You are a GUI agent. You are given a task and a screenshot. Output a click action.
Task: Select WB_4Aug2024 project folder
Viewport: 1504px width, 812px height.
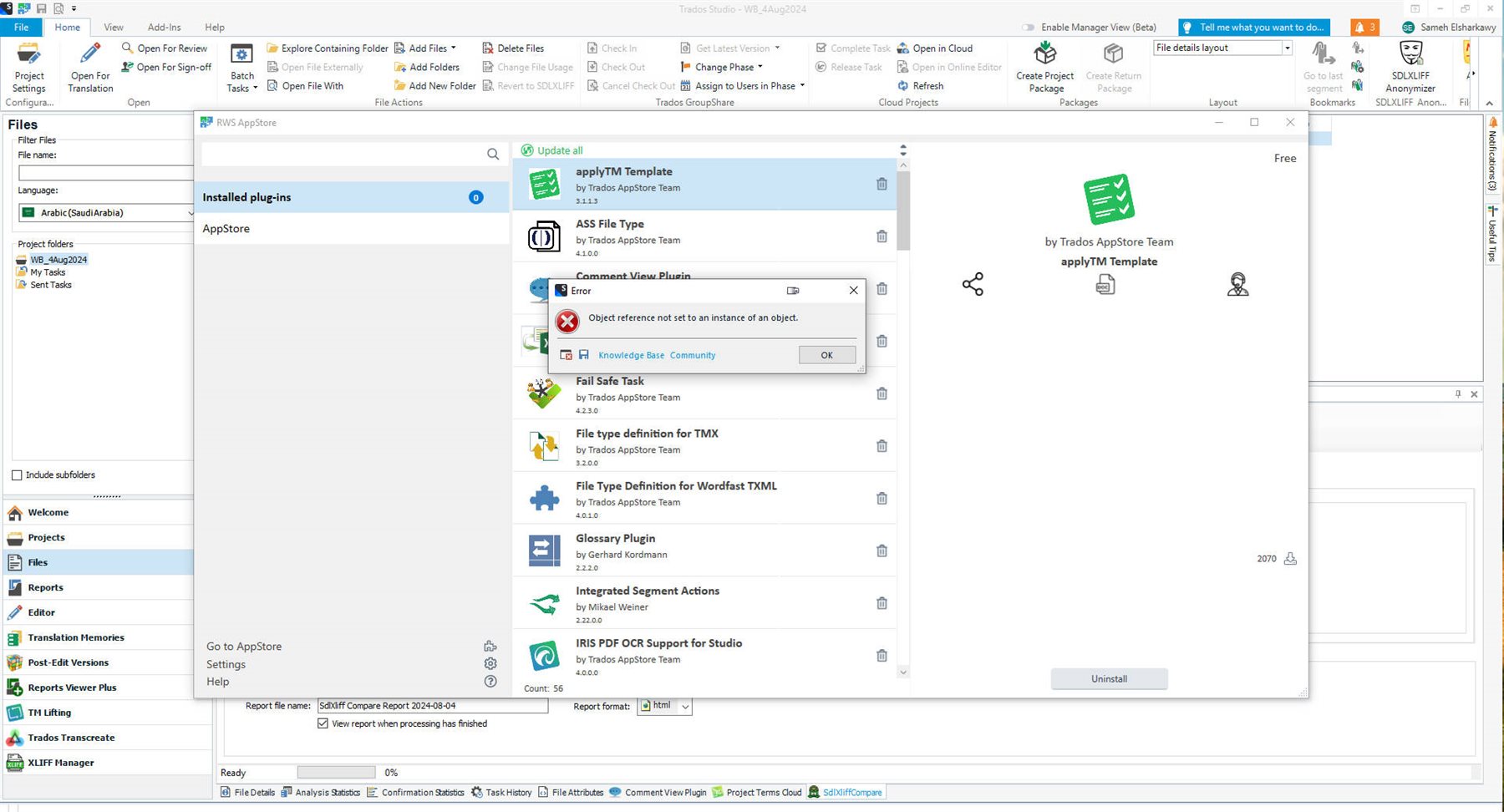(58, 260)
